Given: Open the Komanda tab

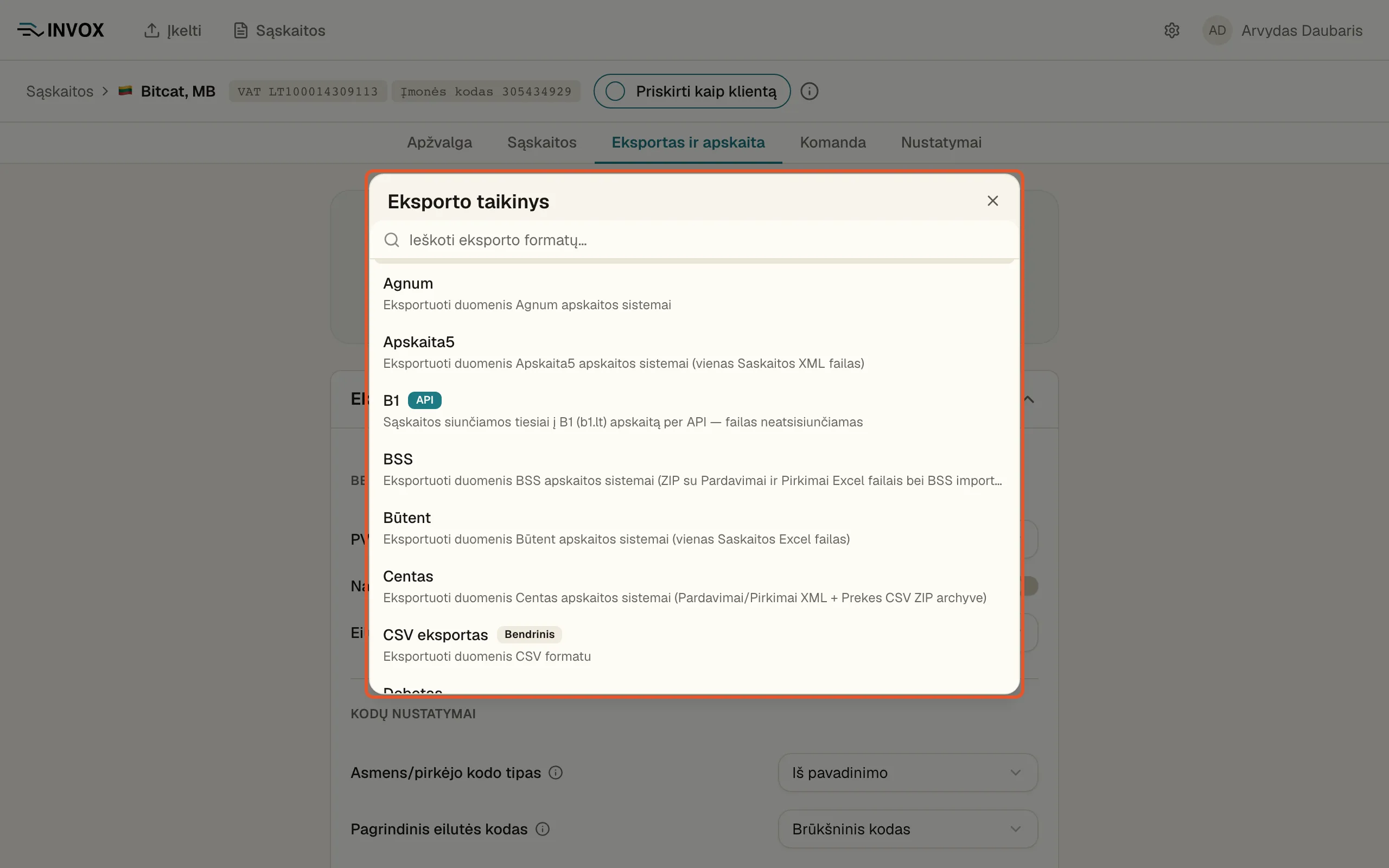Looking at the screenshot, I should pos(833,142).
